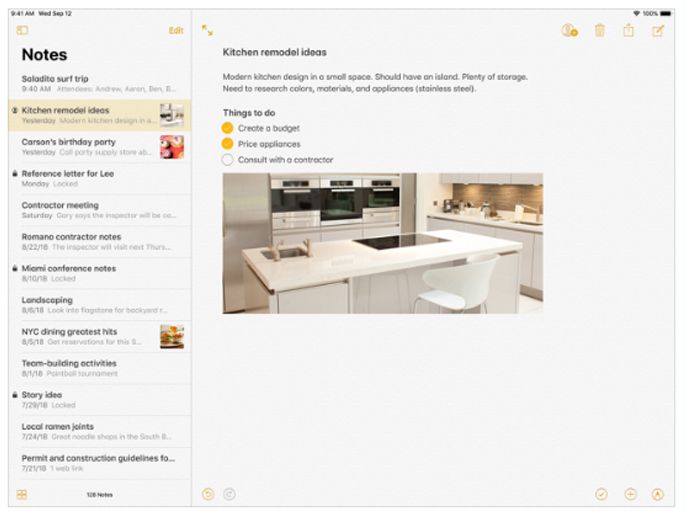Toggle the sidebar panel icon

(x=22, y=30)
